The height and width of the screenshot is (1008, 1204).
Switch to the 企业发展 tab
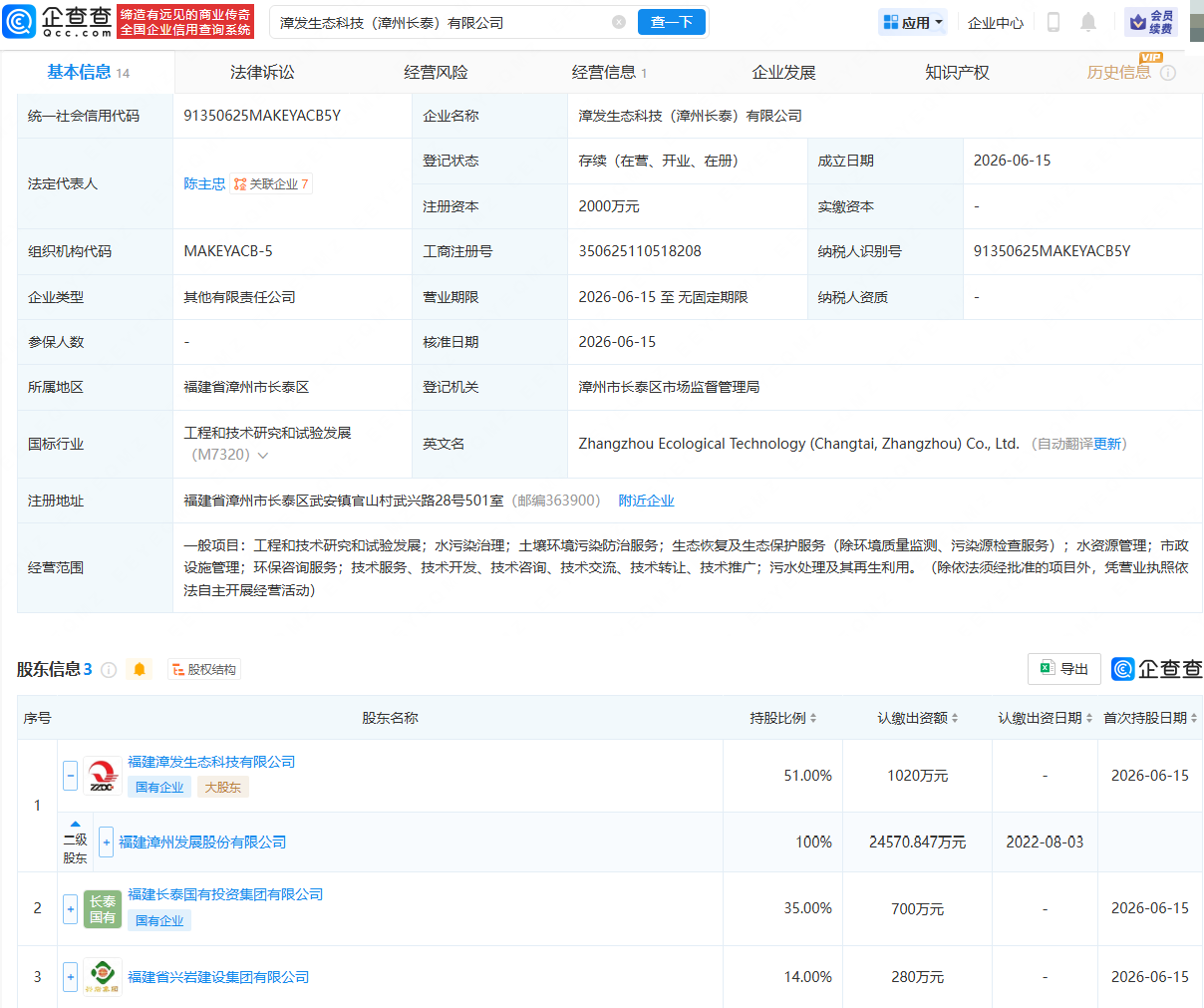[783, 72]
